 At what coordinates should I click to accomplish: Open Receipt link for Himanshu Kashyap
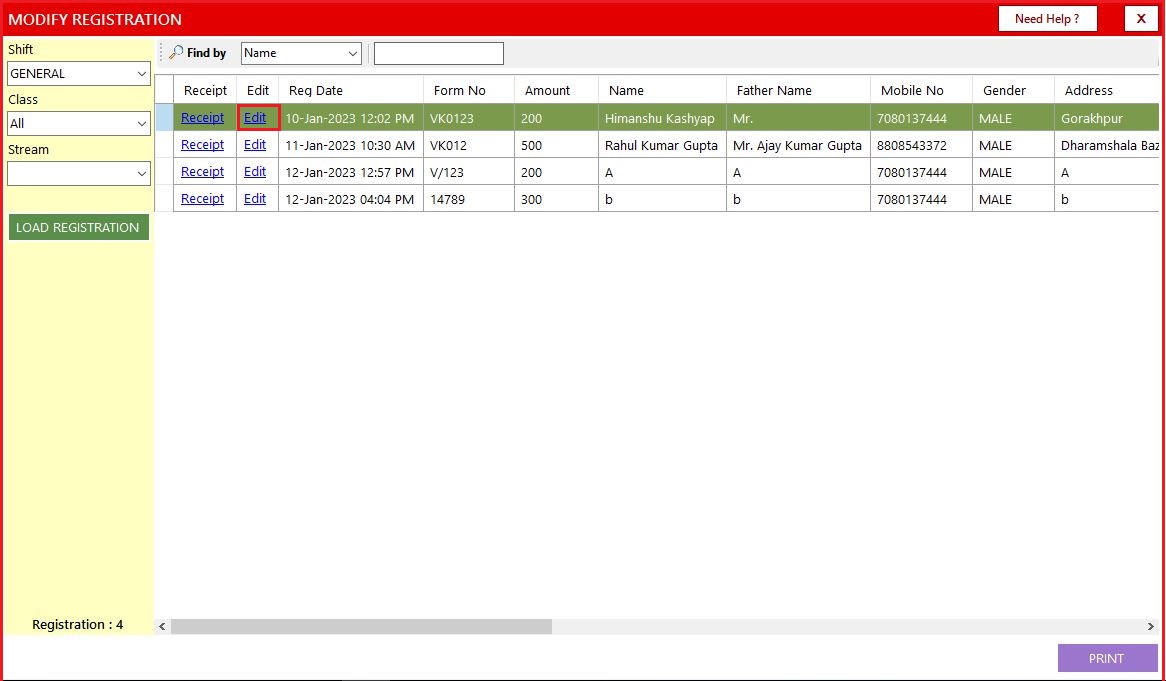[202, 118]
